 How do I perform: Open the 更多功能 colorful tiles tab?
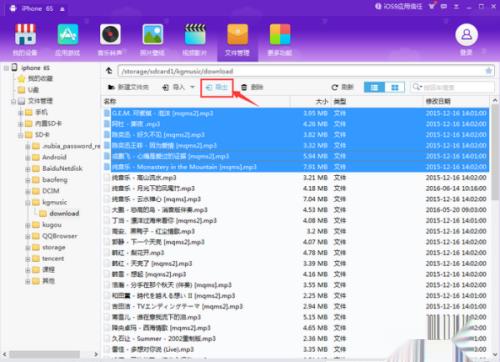point(280,39)
